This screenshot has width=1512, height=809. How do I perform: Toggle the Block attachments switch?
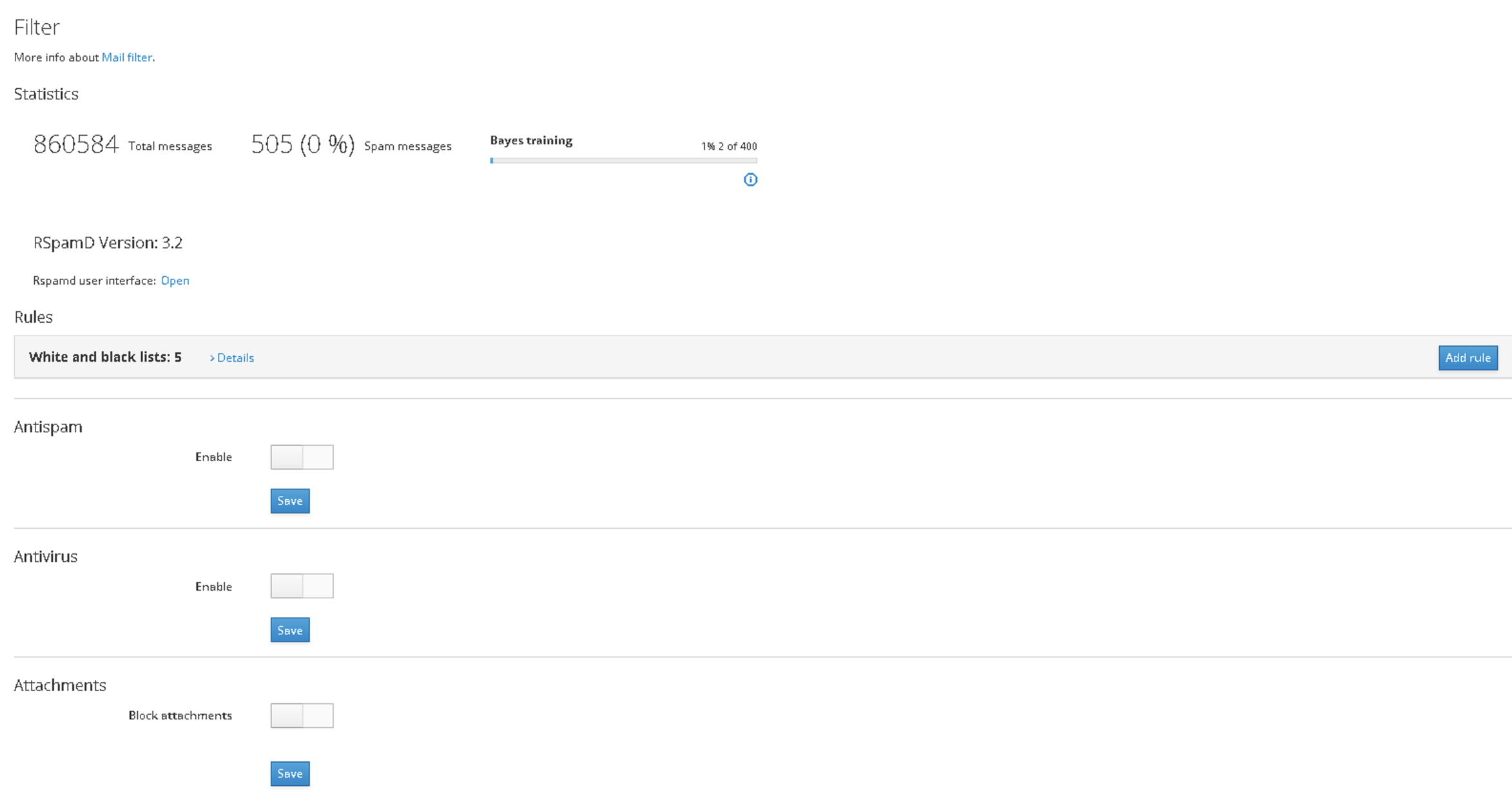pyautogui.click(x=302, y=715)
